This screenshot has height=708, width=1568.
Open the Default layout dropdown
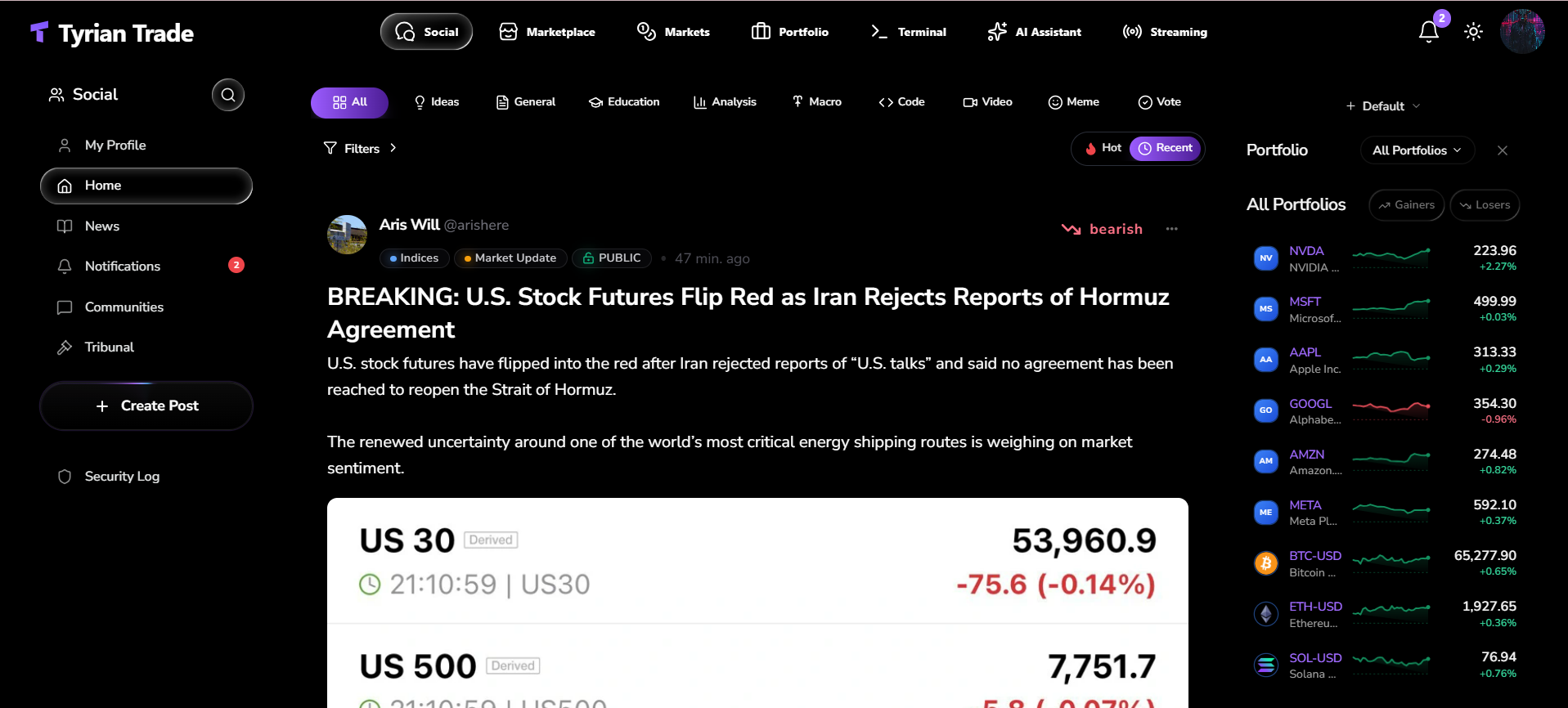1383,106
